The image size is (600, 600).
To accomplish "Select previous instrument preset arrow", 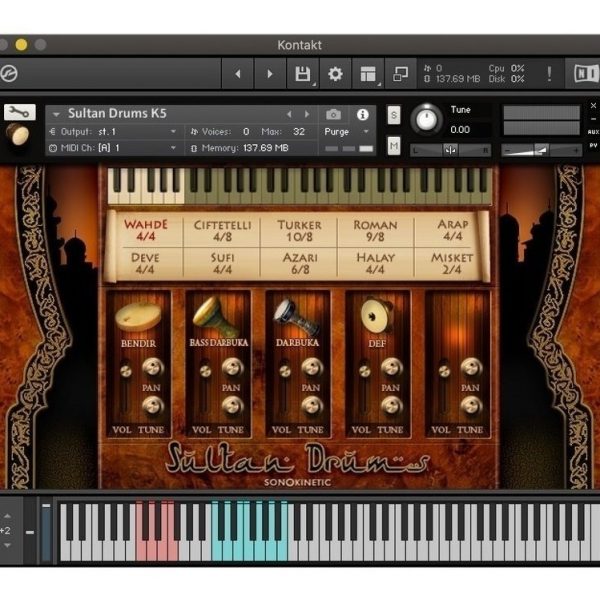I will tap(289, 114).
